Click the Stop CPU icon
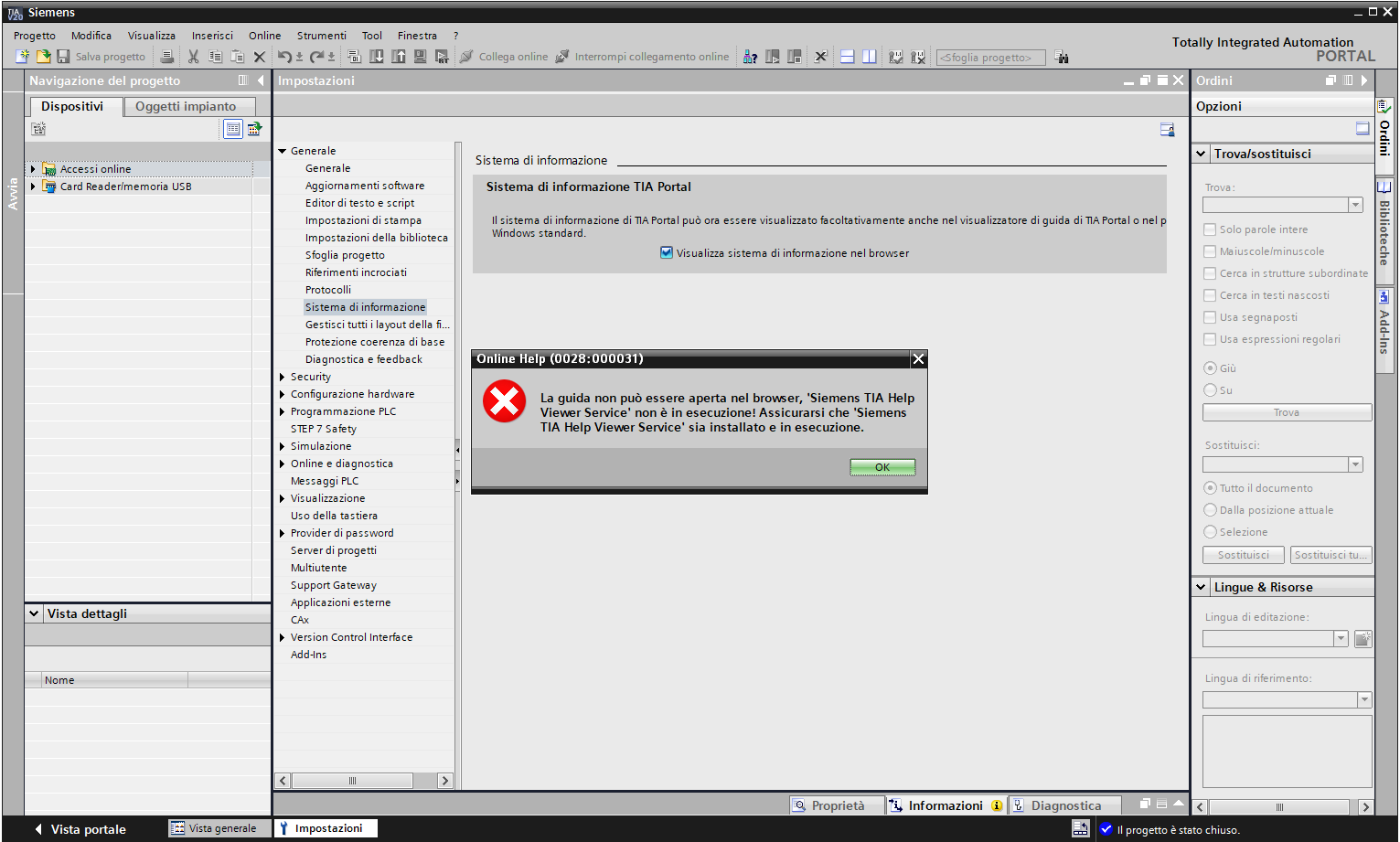This screenshot has width=1400, height=842. (794, 57)
